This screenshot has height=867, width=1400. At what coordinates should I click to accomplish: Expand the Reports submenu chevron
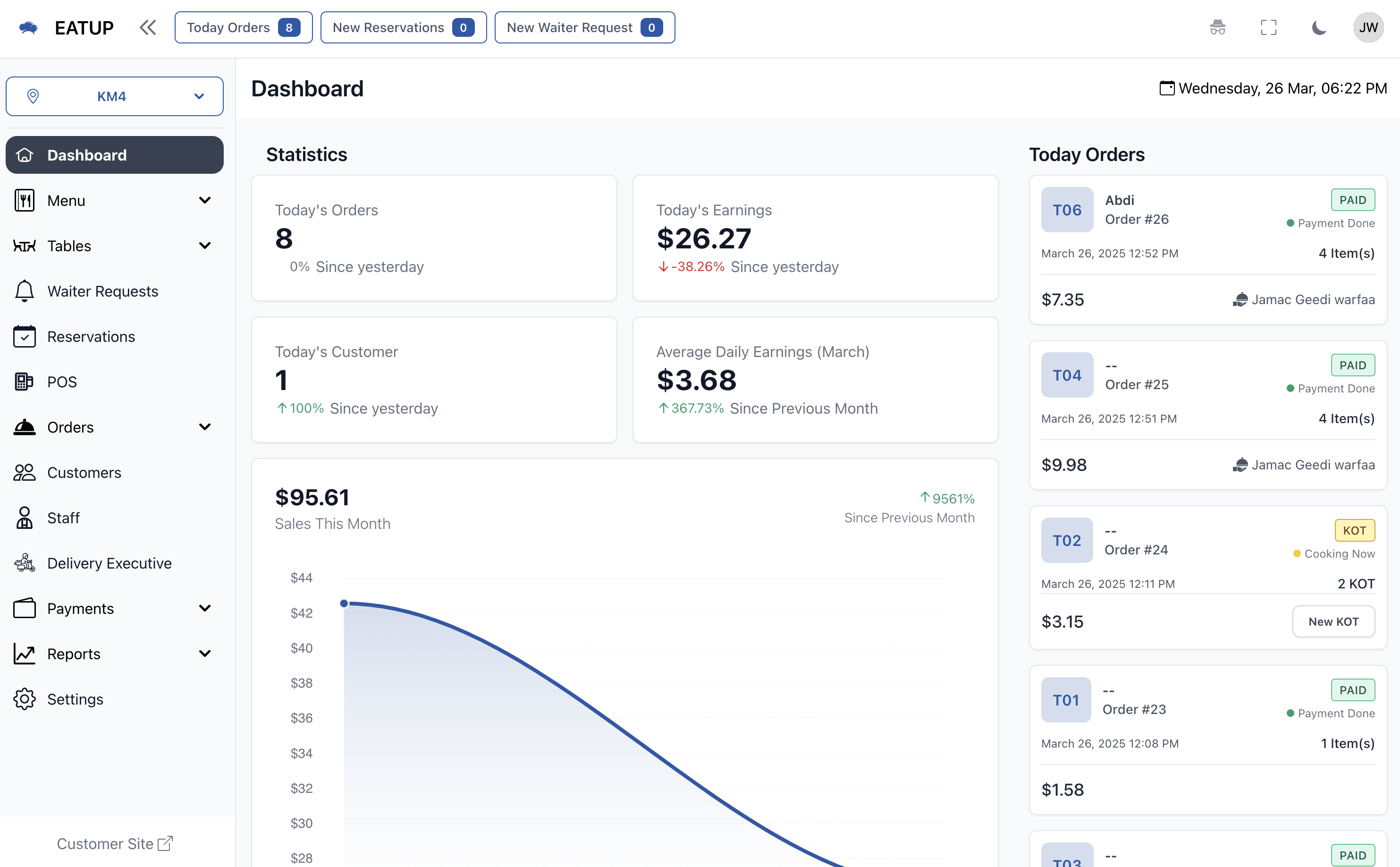[204, 654]
